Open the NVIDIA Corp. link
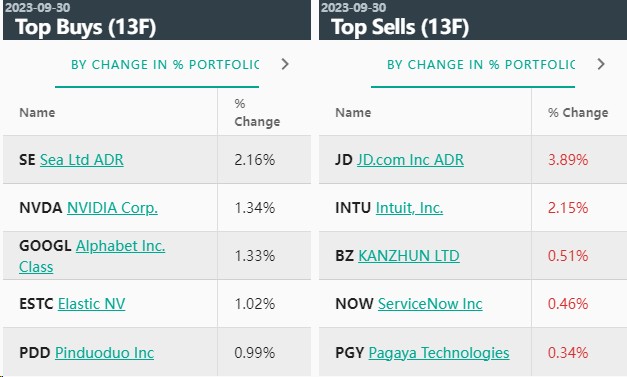The height and width of the screenshot is (377, 627). pos(112,208)
